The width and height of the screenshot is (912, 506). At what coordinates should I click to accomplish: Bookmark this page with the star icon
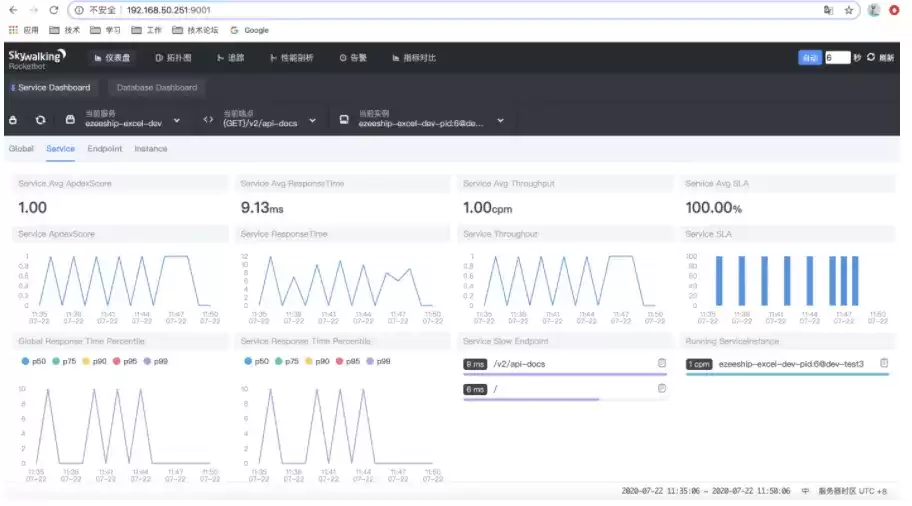pos(849,10)
